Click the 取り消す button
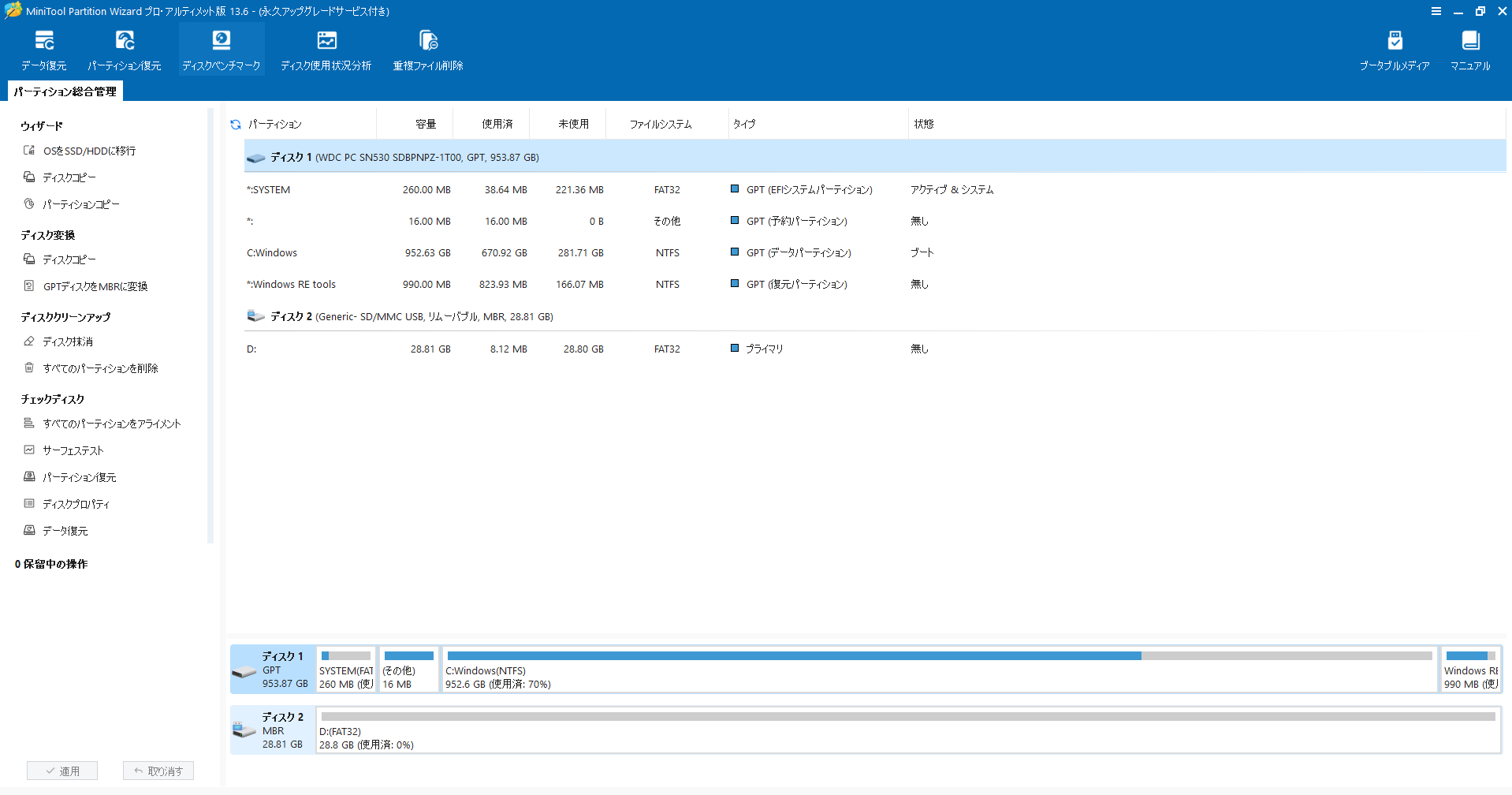The image size is (1512, 795). (x=158, y=771)
